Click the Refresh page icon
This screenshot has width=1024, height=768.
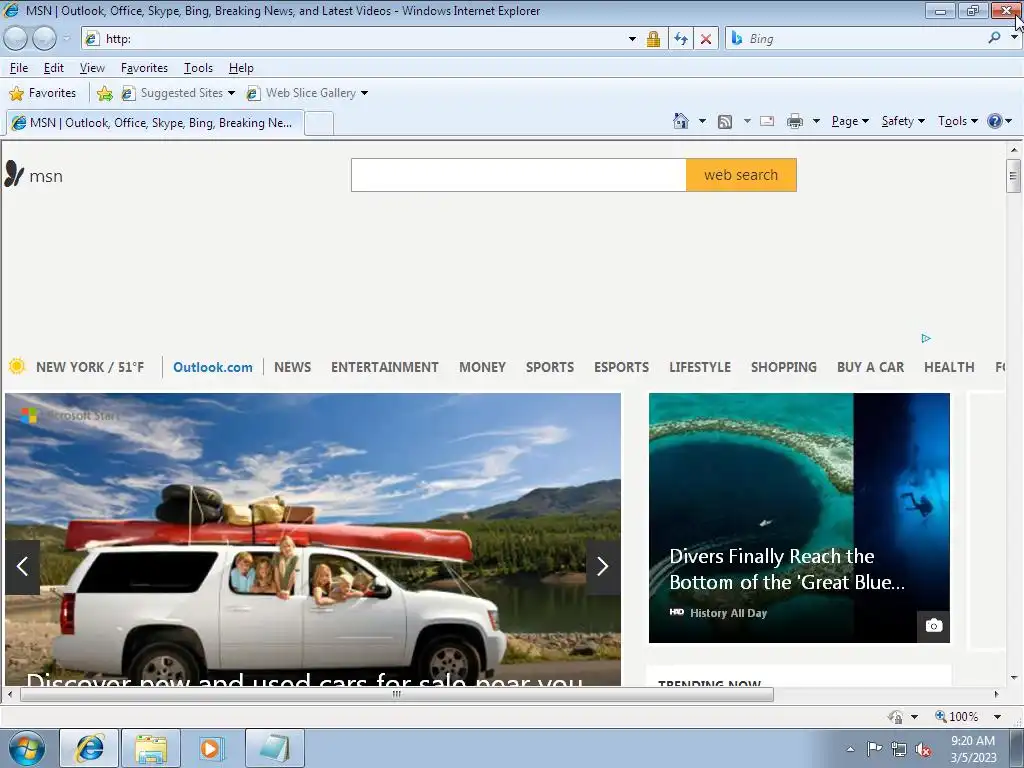coord(680,39)
